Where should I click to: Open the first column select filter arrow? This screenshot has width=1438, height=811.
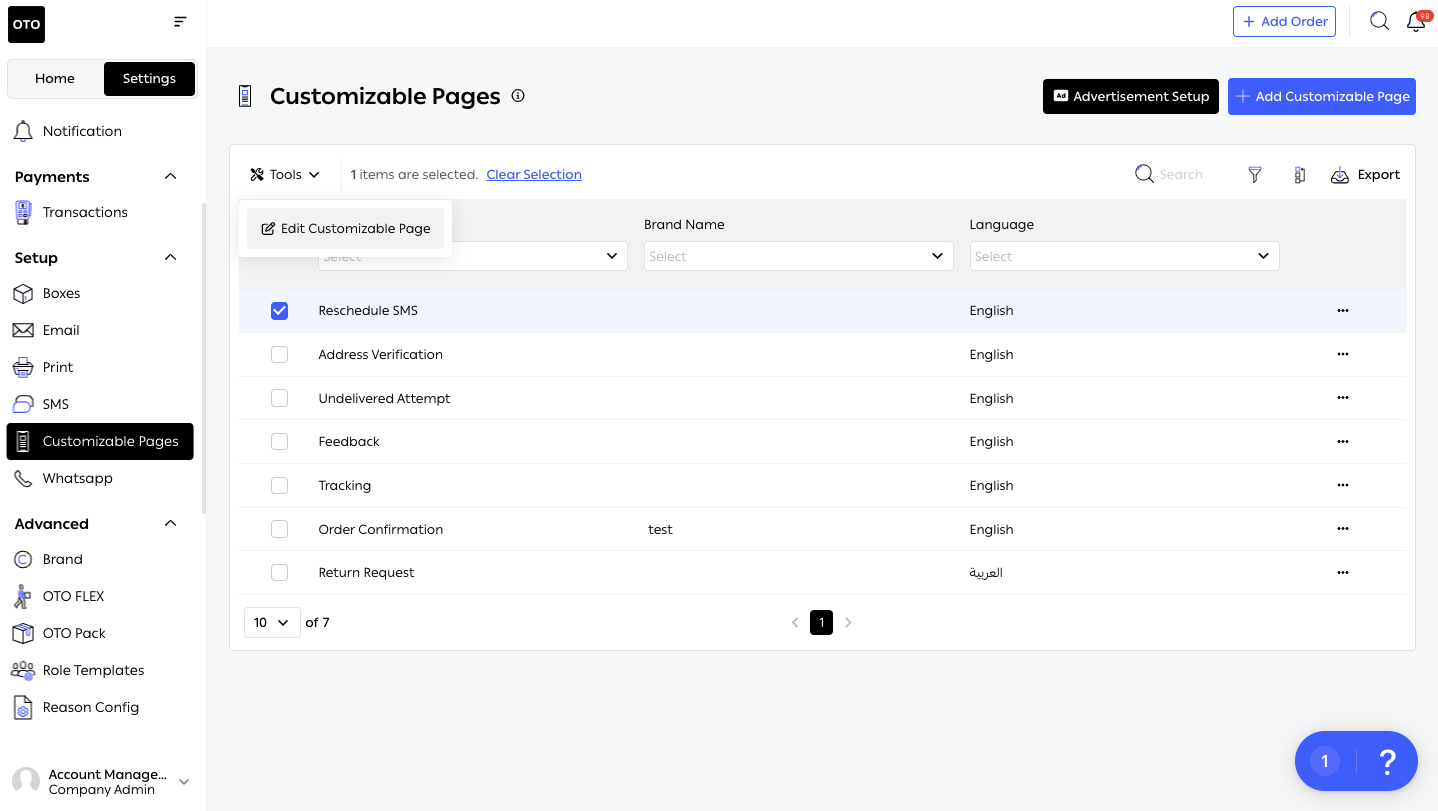[612, 256]
